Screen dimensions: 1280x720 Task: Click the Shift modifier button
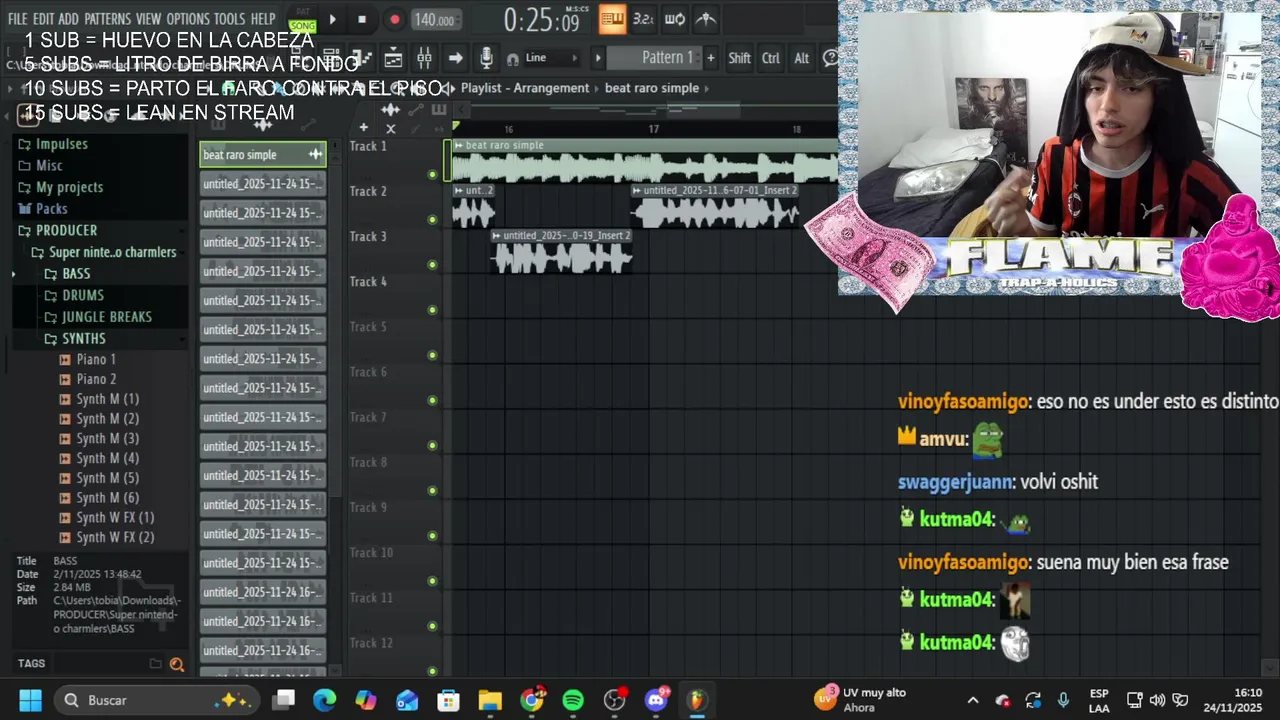tap(739, 58)
